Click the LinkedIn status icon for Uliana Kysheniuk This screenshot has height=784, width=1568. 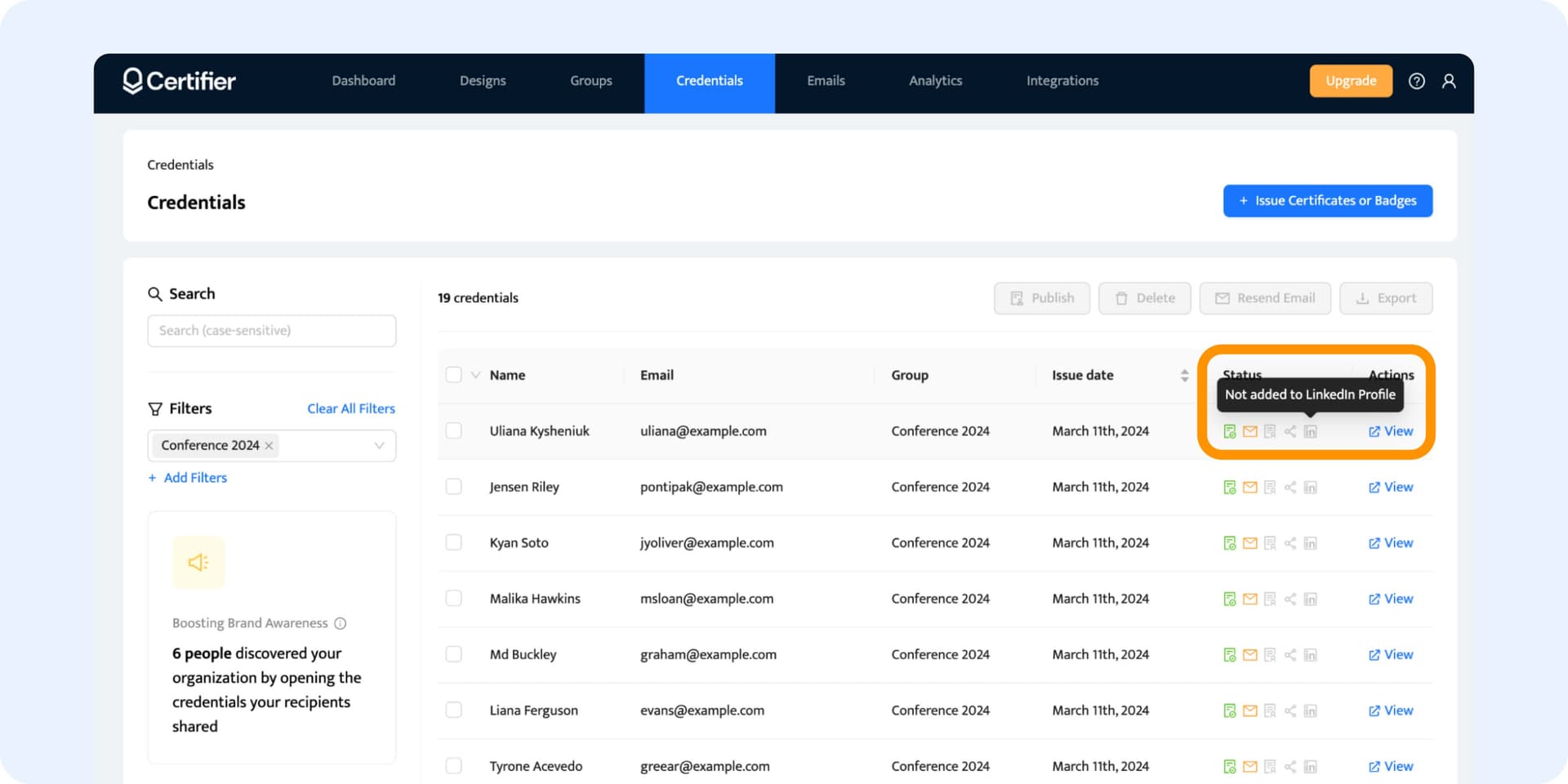tap(1311, 430)
